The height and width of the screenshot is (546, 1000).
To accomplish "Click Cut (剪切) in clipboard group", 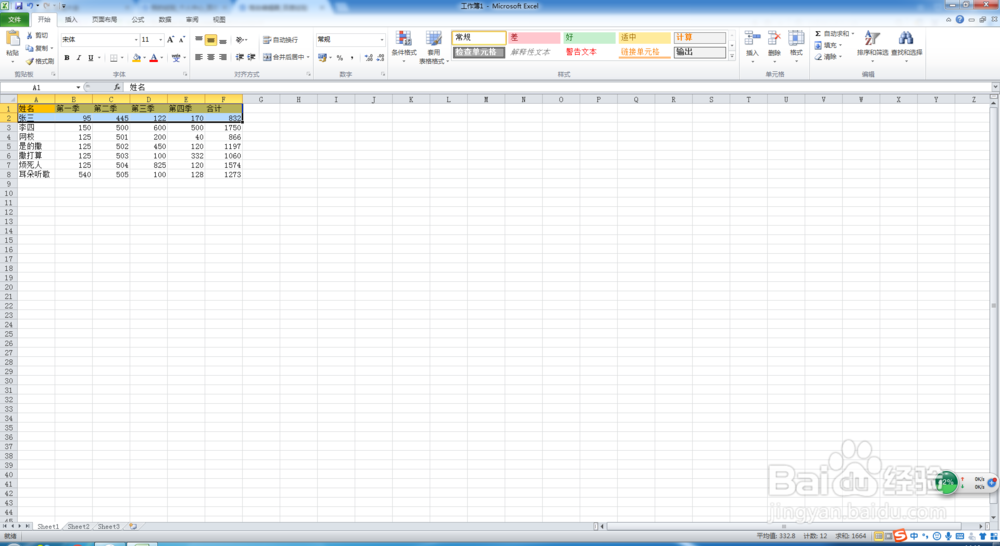I will coord(37,36).
